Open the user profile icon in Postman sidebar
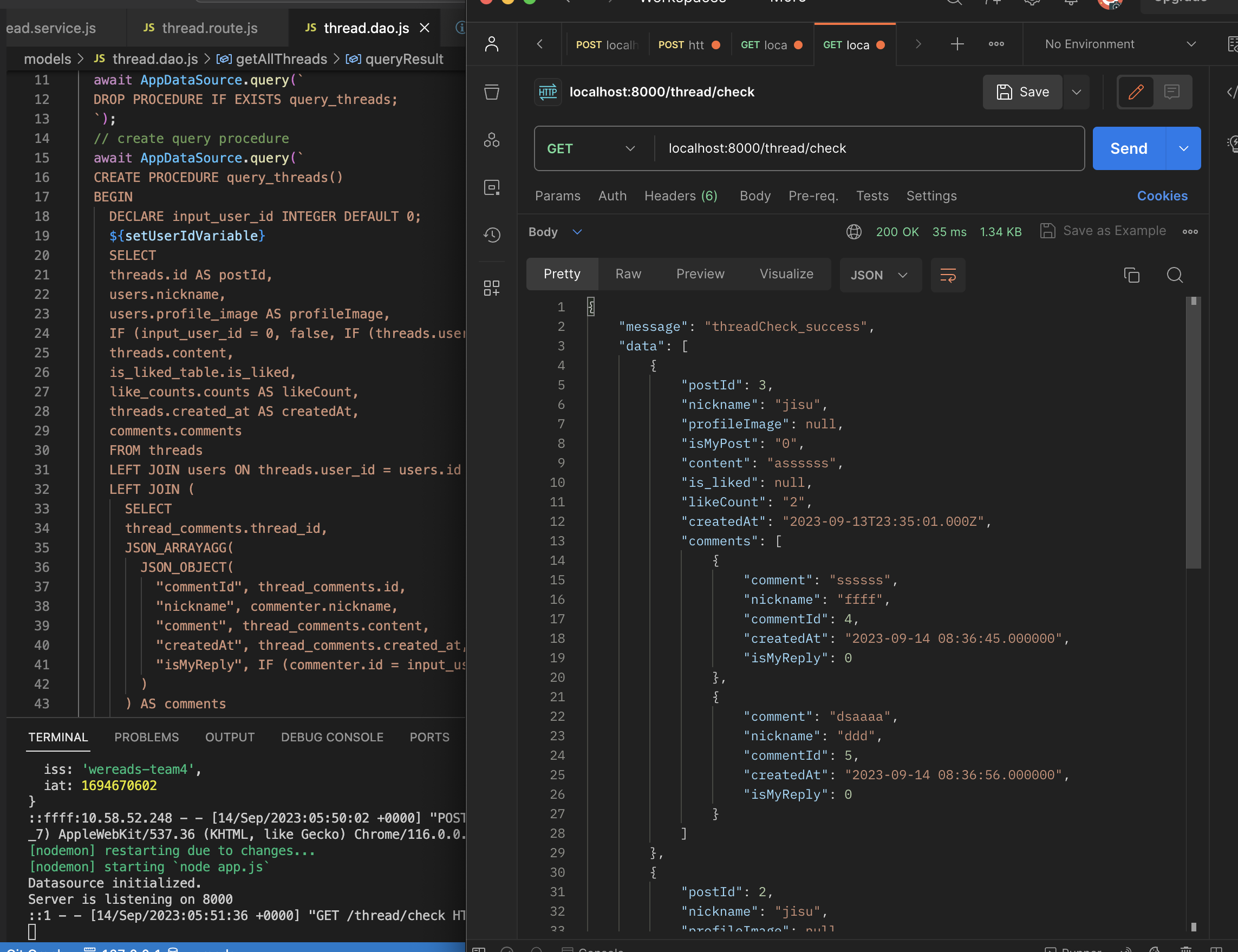 [491, 44]
